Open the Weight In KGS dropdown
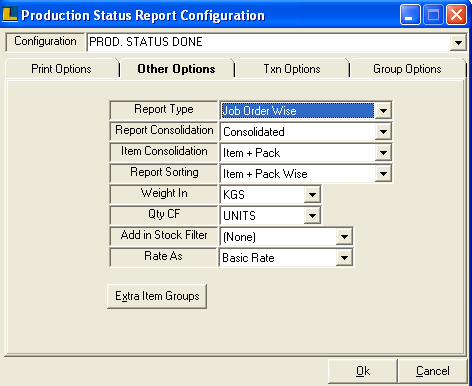Screen dimensions: 472x386 tap(312, 195)
